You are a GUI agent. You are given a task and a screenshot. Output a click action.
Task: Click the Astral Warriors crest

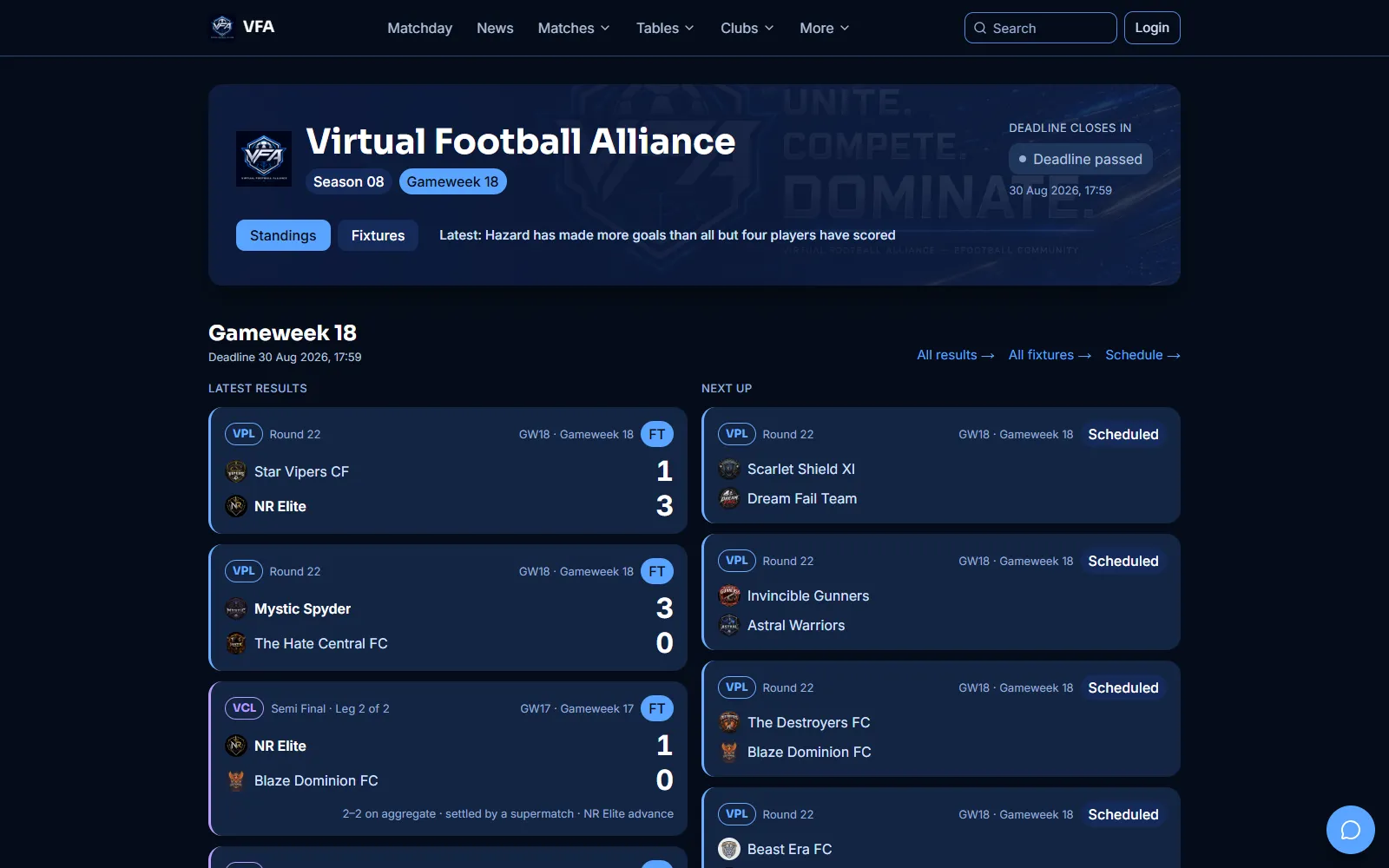point(729,625)
